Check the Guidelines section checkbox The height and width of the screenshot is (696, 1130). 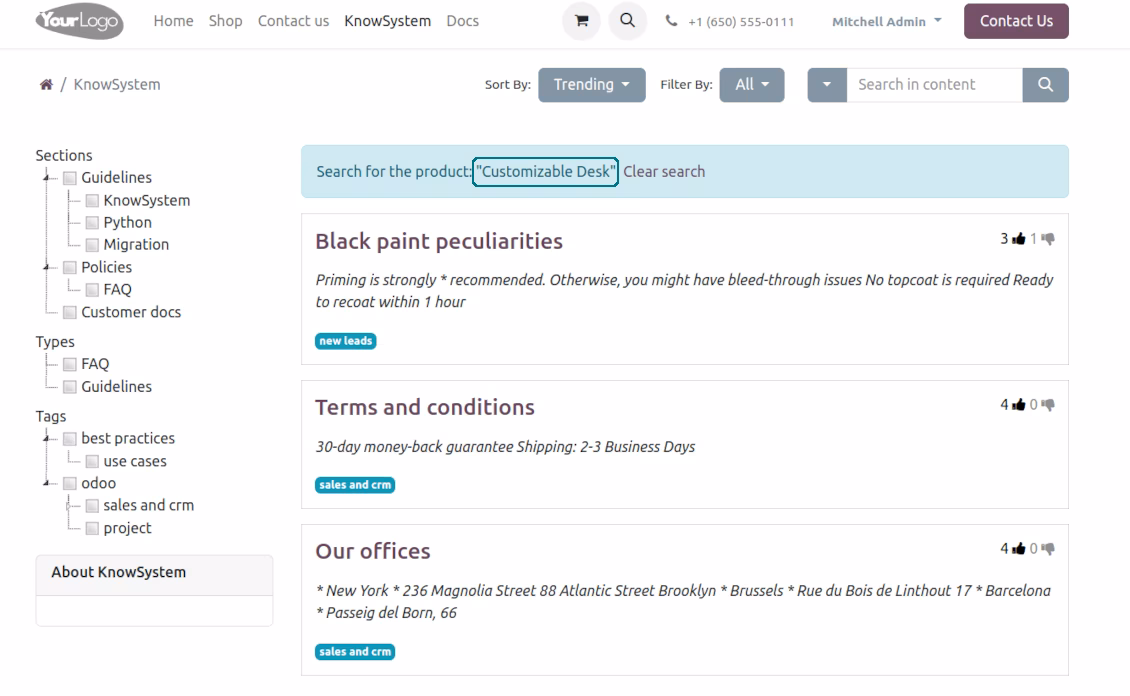pos(70,178)
